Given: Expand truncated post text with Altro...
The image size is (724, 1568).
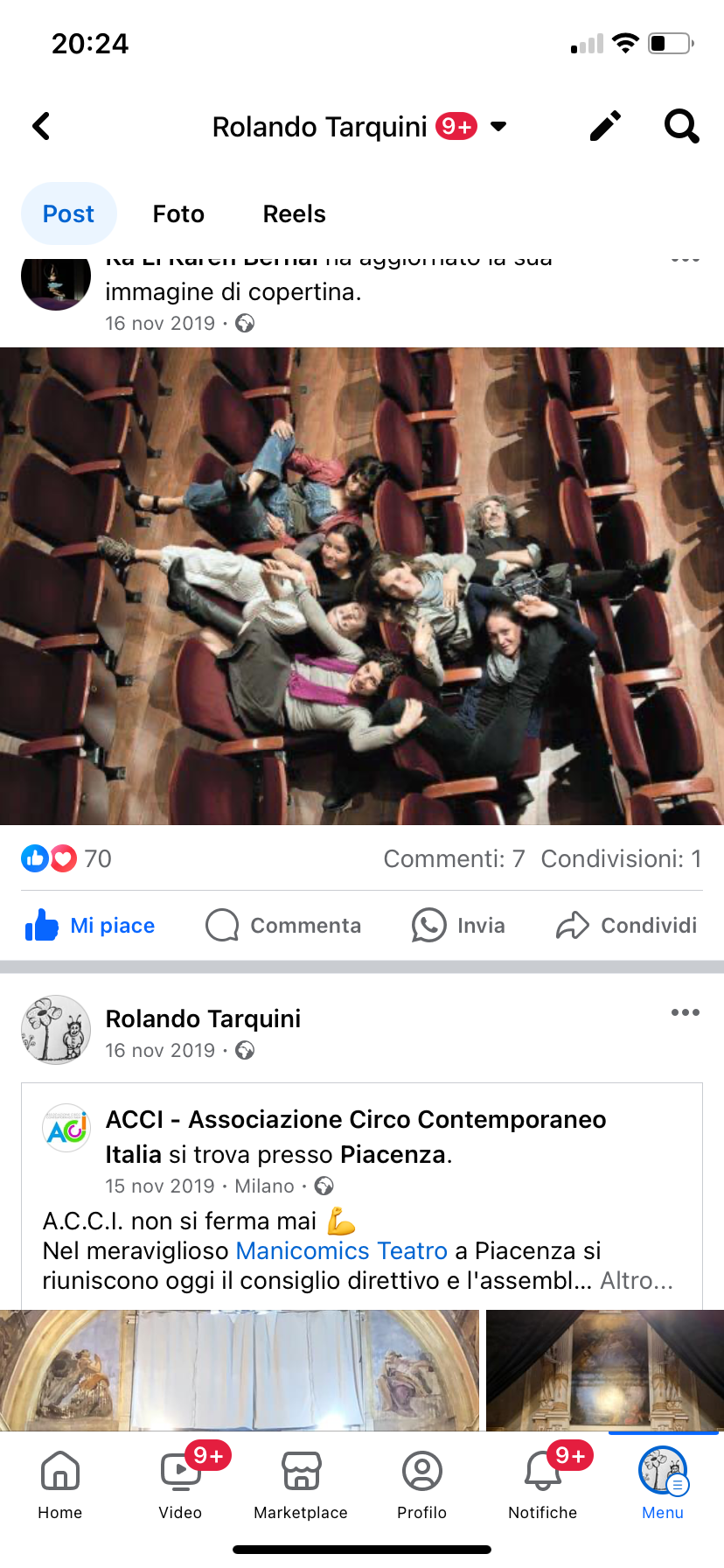Looking at the screenshot, I should tap(637, 1280).
